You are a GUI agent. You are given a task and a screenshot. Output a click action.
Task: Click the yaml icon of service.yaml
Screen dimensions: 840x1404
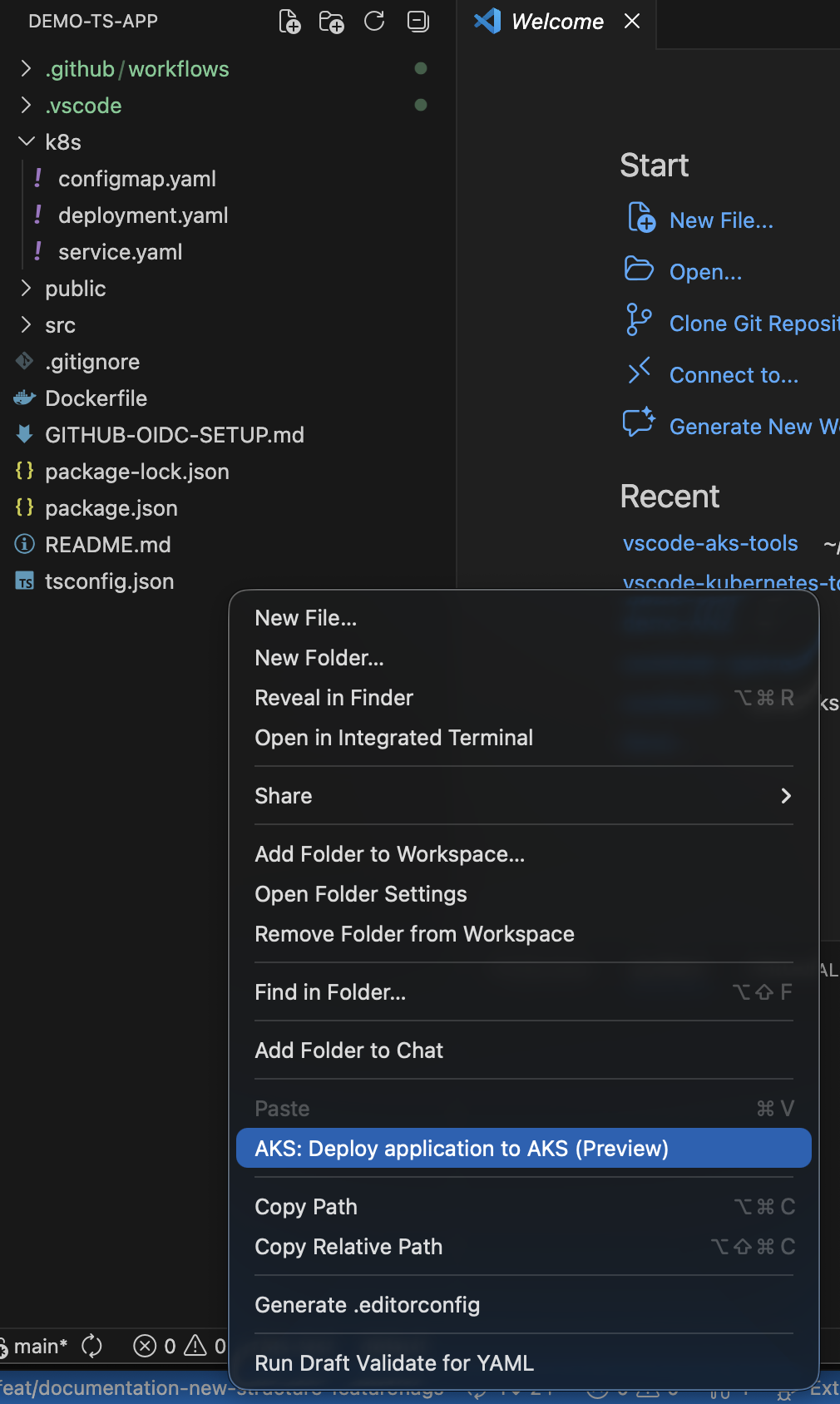(x=37, y=251)
